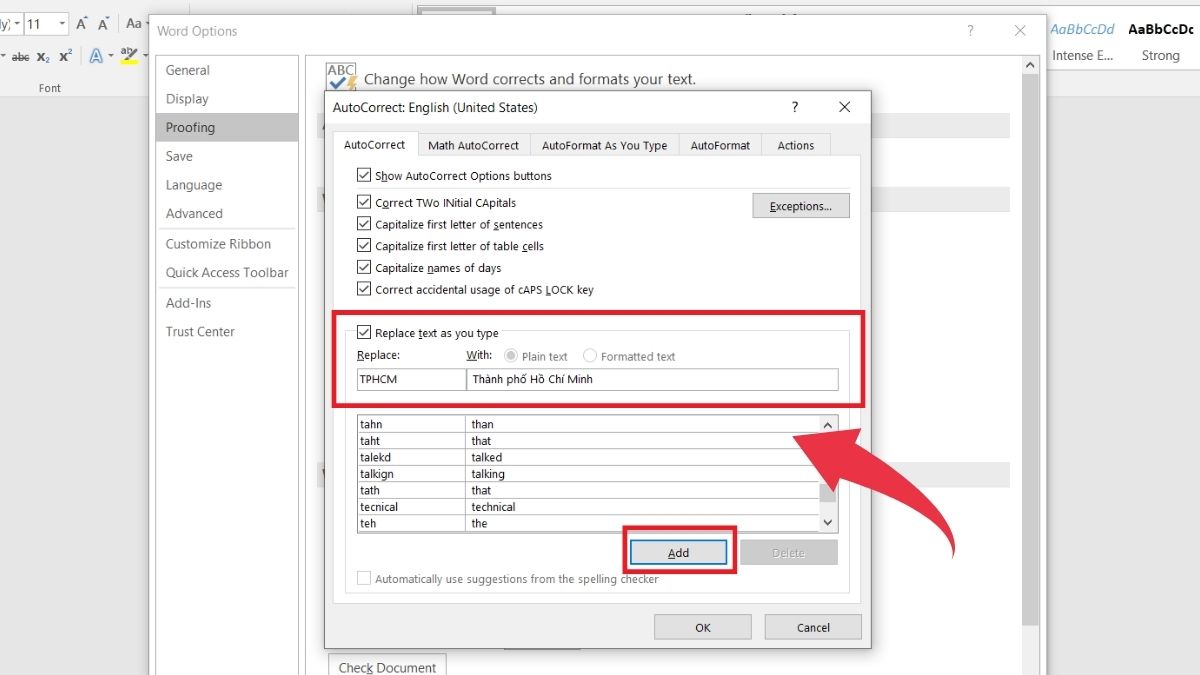Select the 'tath' entry row
This screenshot has width=1200, height=675.
coord(588,490)
